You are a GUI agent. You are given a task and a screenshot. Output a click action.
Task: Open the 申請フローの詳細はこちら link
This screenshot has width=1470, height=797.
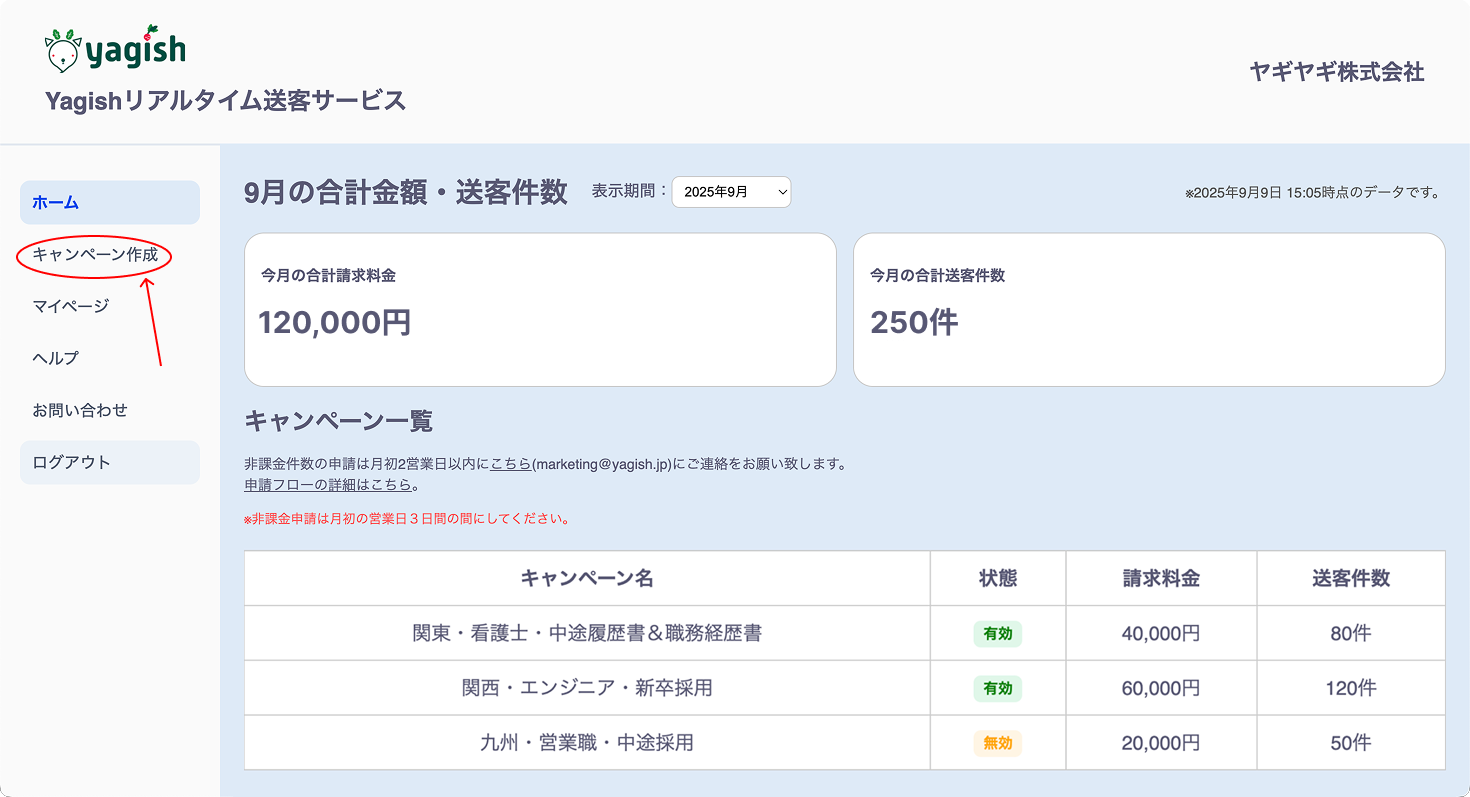[x=328, y=485]
